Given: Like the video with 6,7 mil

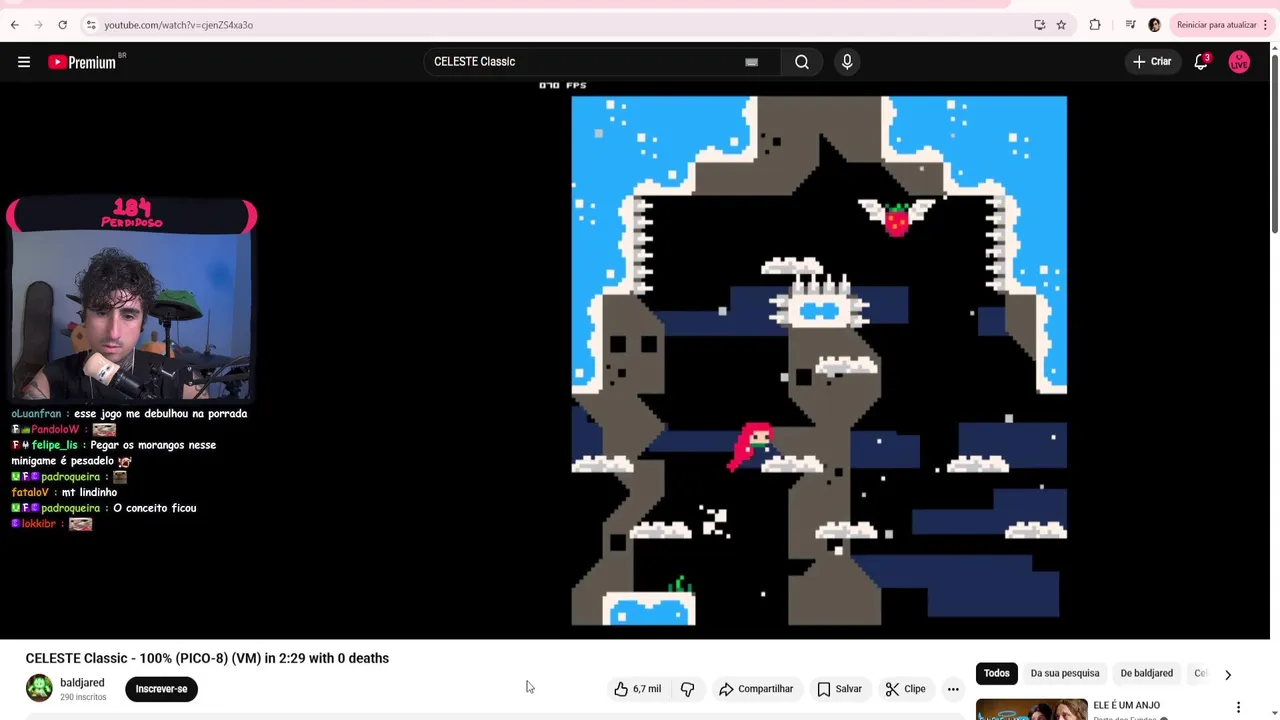Looking at the screenshot, I should (638, 689).
